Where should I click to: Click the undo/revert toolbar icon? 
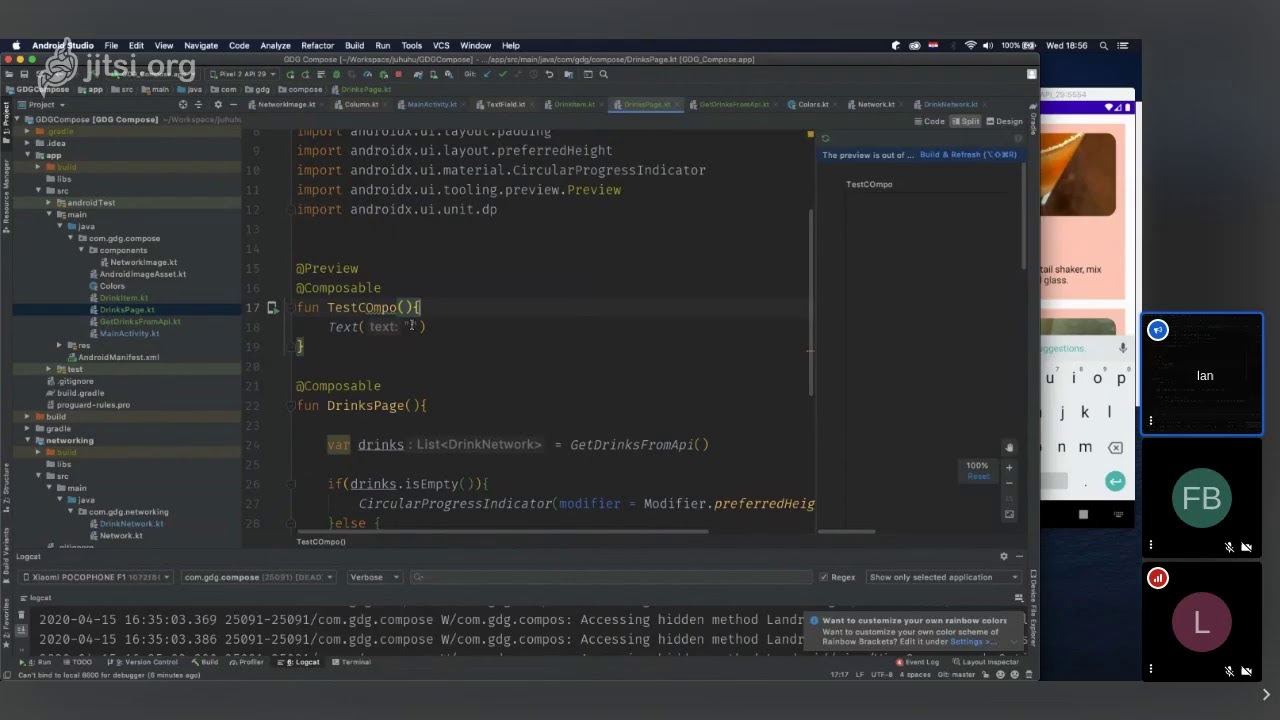click(549, 74)
